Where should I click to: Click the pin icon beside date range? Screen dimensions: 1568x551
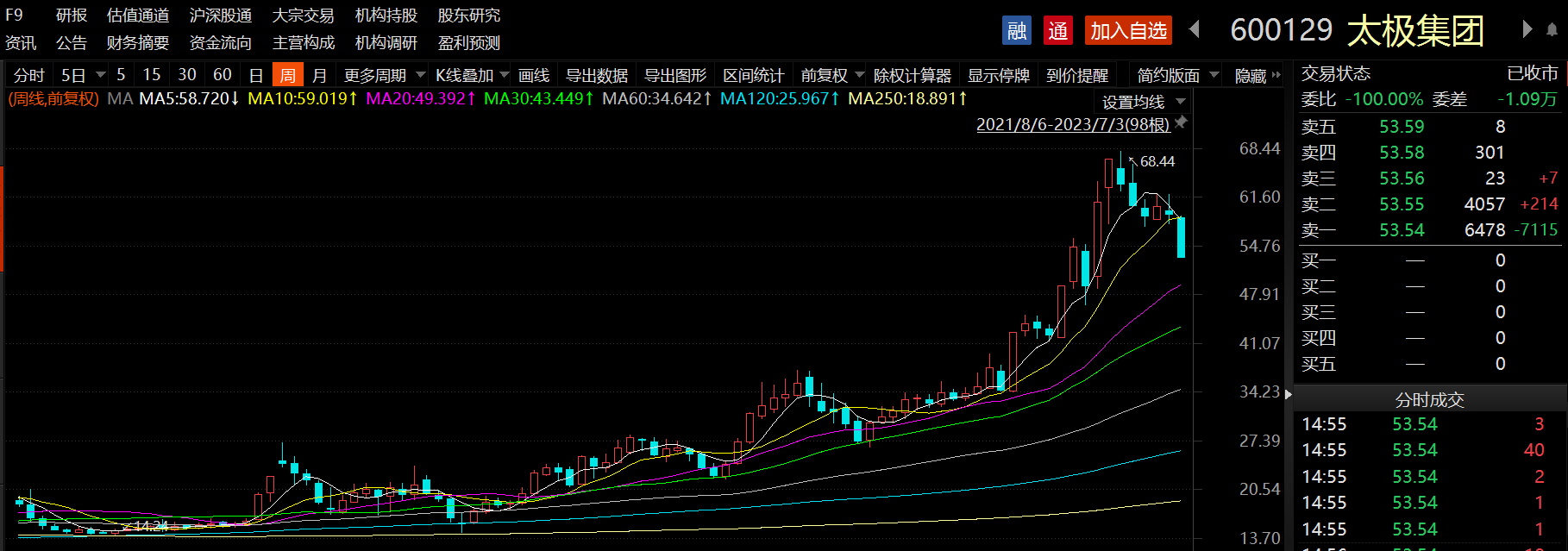1182,122
